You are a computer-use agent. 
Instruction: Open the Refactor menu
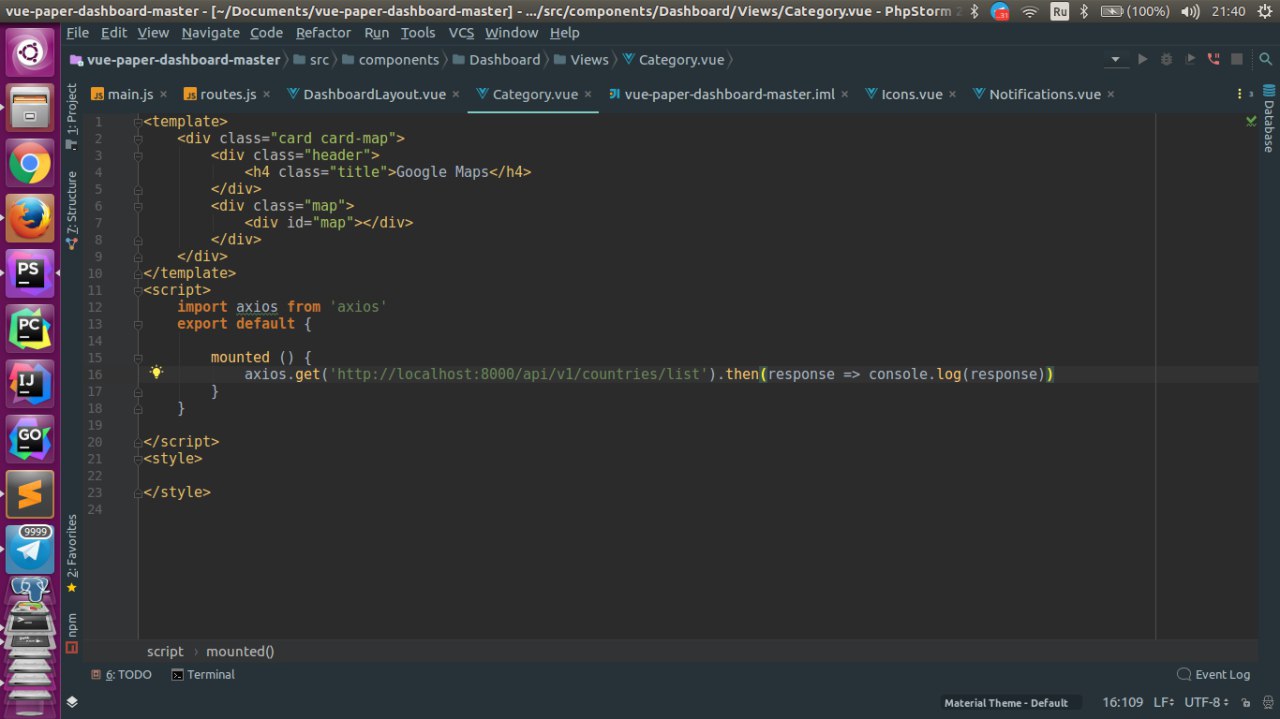(x=323, y=32)
